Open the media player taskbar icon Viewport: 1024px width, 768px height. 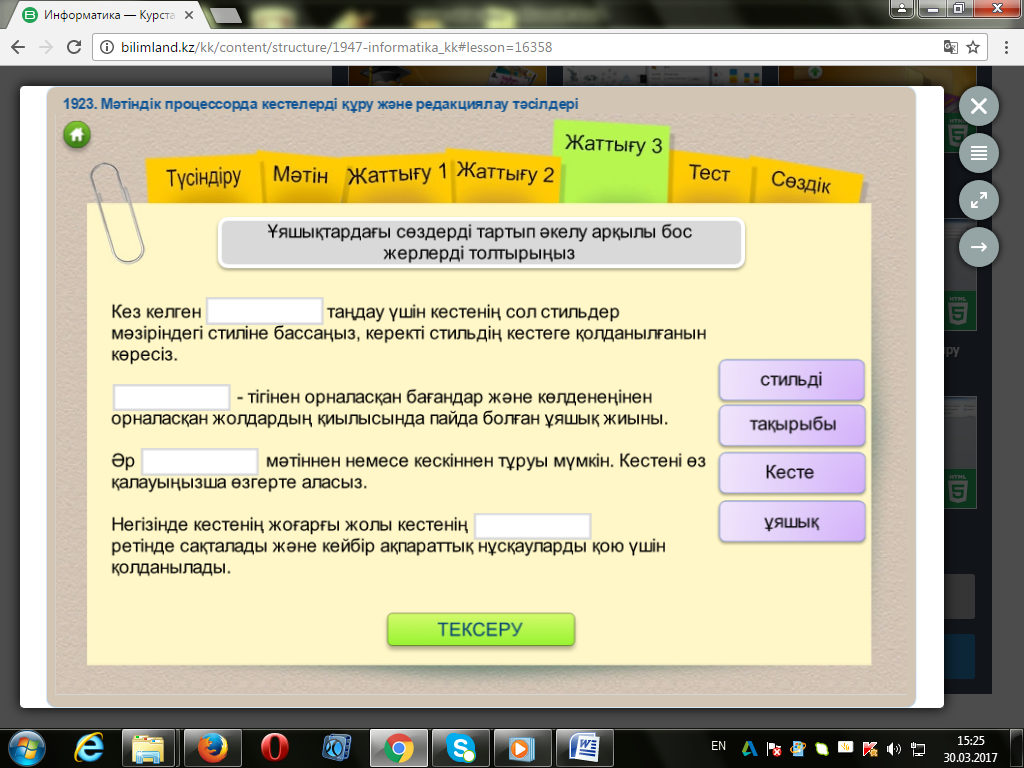pos(522,748)
